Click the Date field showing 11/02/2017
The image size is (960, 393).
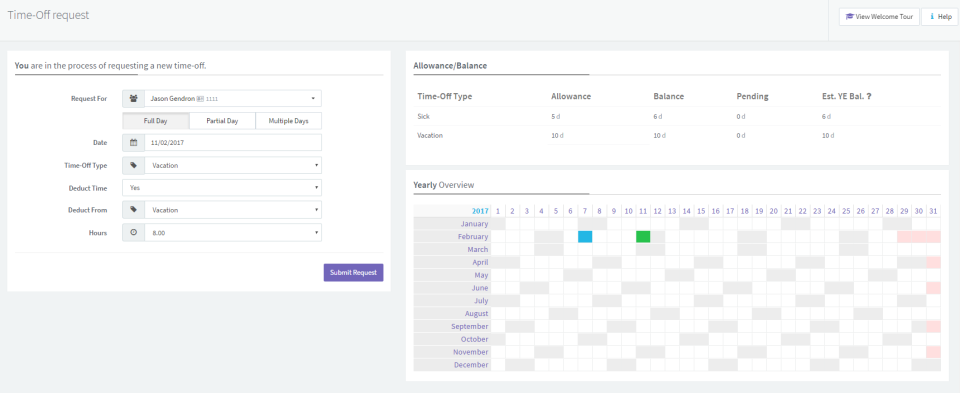click(233, 143)
